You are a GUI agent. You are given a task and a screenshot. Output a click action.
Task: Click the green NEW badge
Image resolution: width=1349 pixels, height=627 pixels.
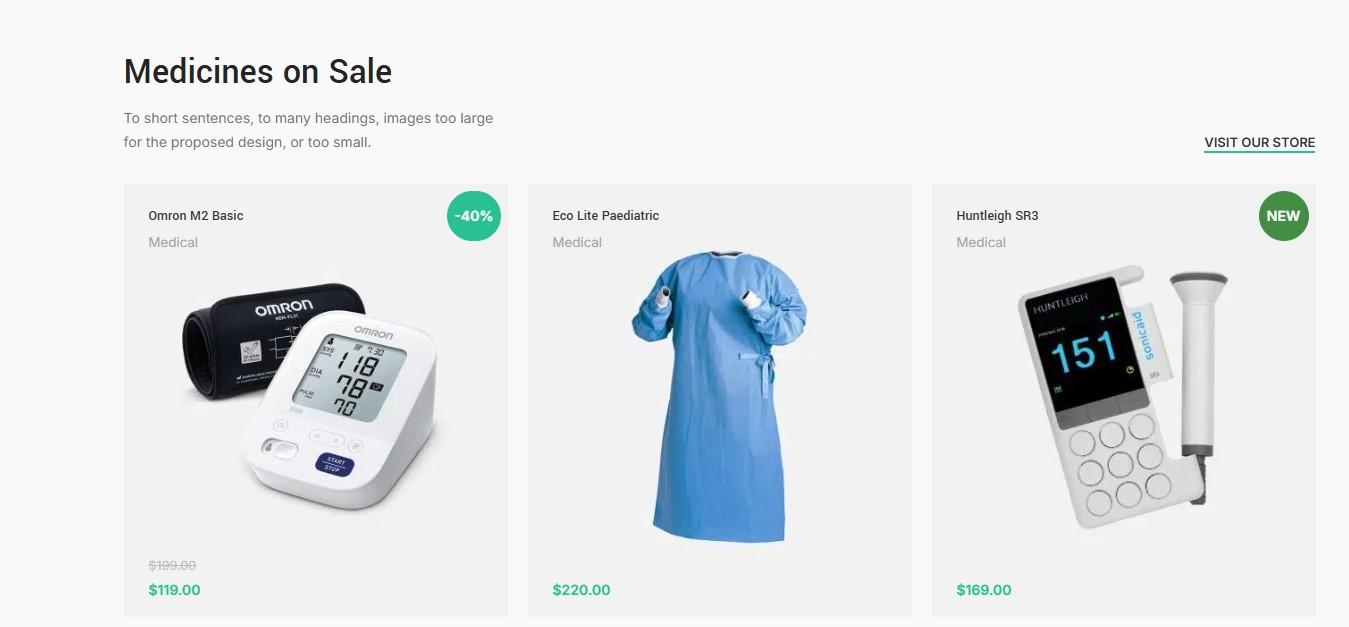pos(1283,215)
